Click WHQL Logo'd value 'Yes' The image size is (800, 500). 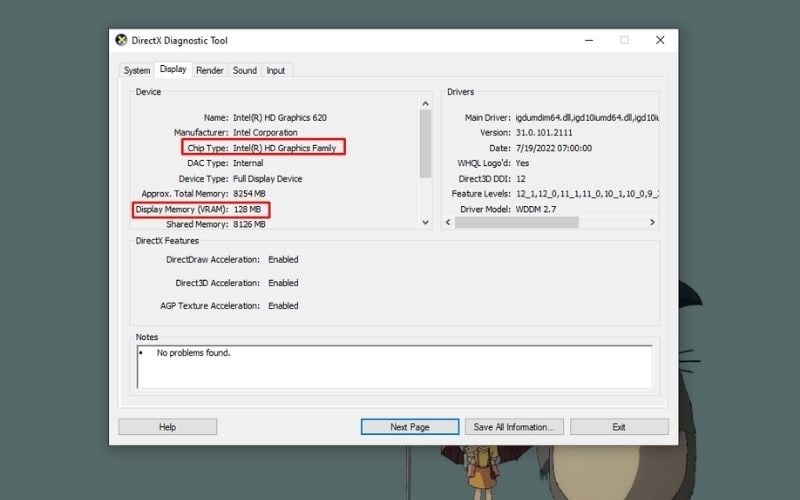(x=522, y=163)
